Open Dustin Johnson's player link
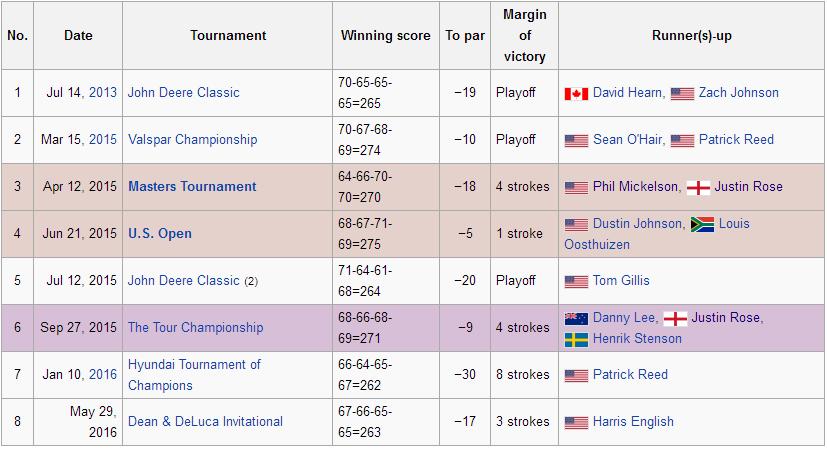Image resolution: width=827 pixels, height=450 pixels. (638, 224)
